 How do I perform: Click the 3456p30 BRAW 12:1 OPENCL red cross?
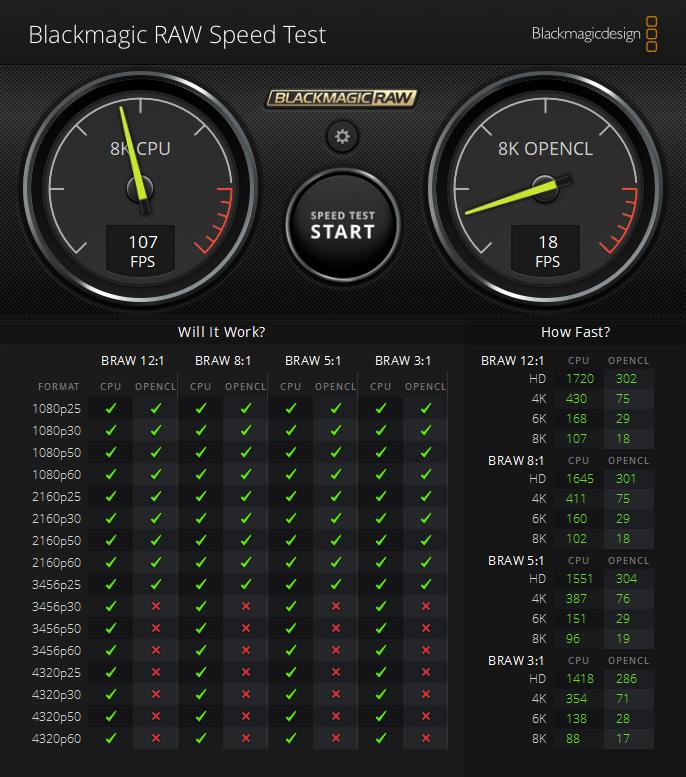coord(156,606)
